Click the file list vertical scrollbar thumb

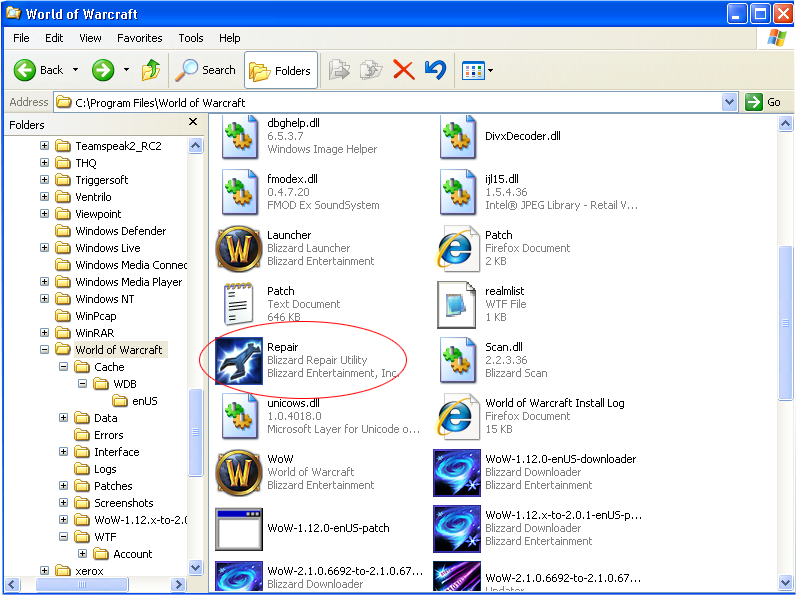coord(785,323)
